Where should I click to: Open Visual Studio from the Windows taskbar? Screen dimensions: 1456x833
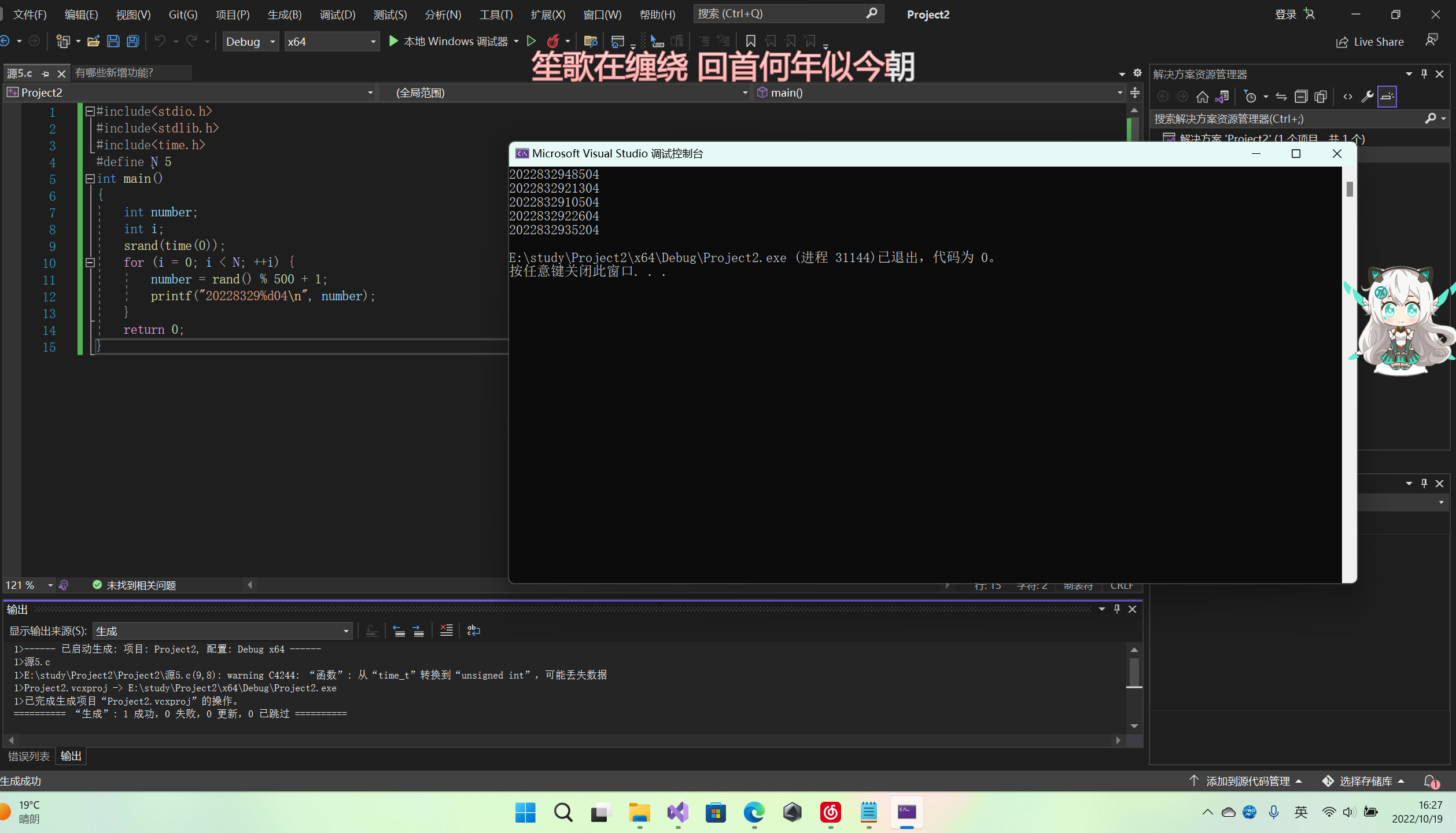point(677,813)
